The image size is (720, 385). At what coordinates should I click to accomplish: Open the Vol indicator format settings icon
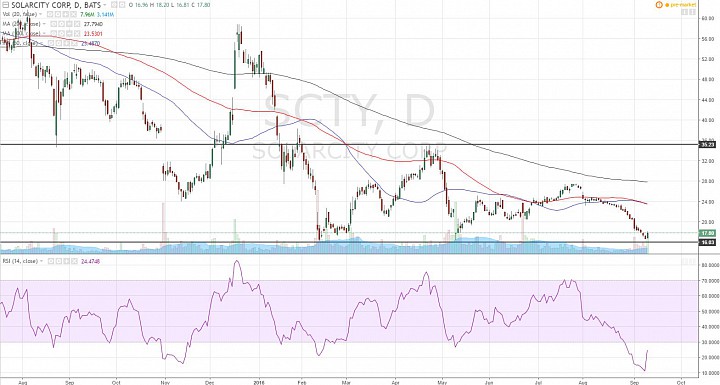point(58,14)
